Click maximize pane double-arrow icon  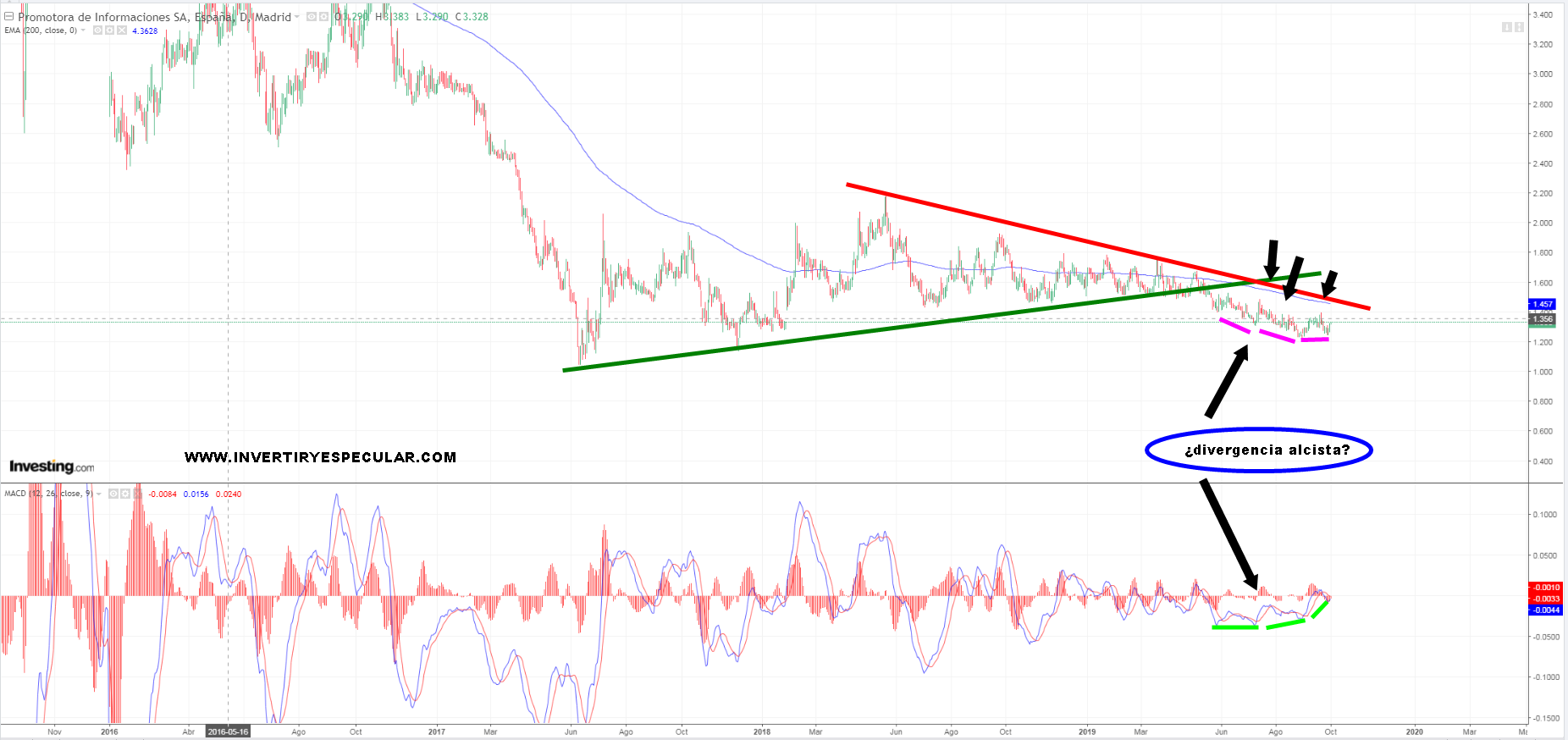tap(1519, 27)
